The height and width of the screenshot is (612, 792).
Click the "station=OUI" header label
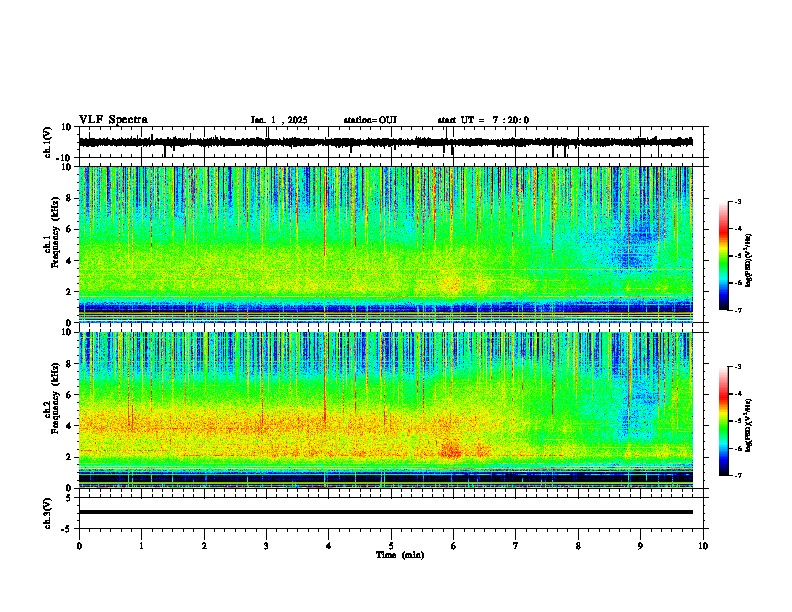370,120
